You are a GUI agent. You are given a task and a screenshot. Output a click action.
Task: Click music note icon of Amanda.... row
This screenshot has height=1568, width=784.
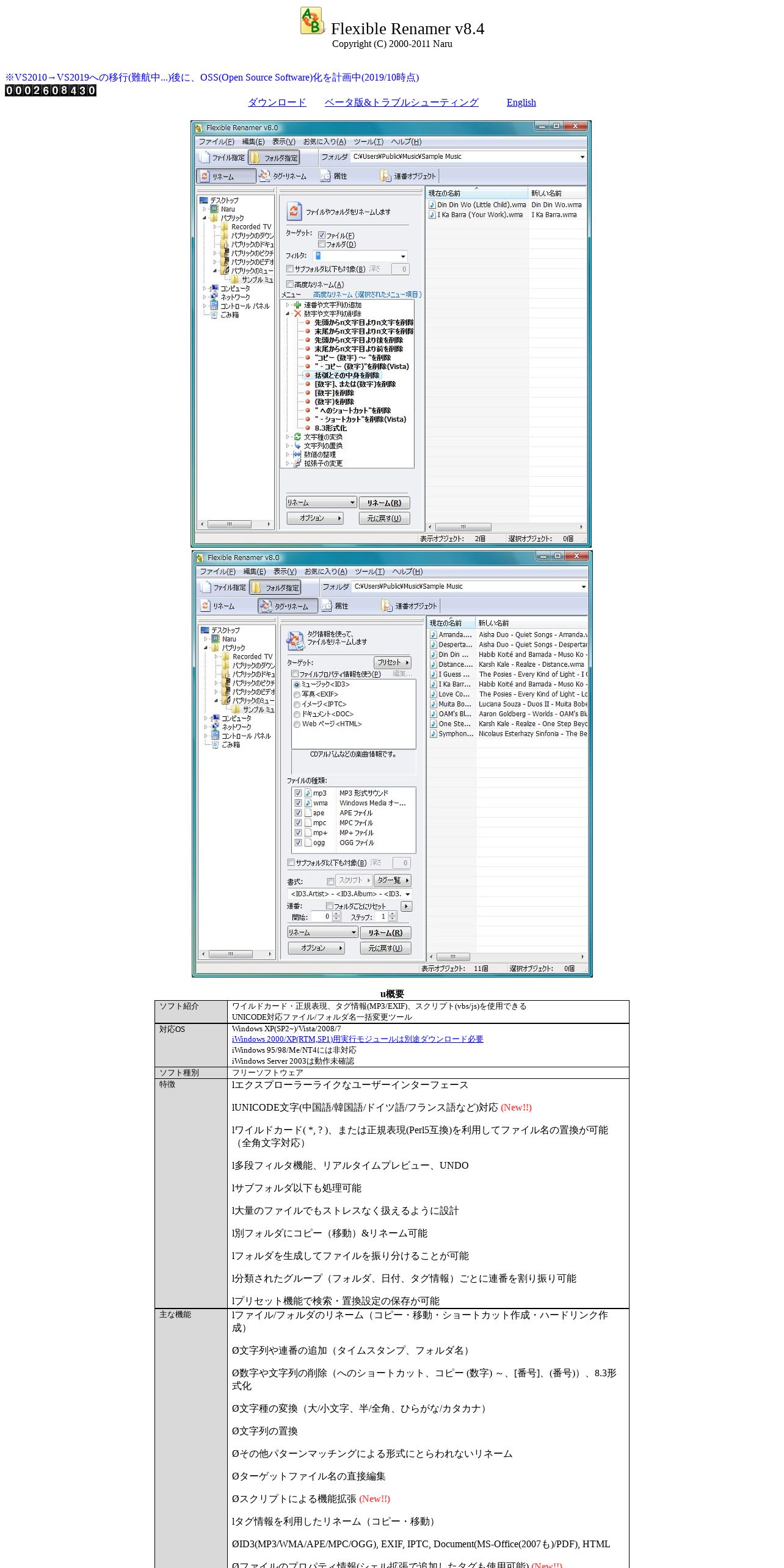[434, 635]
